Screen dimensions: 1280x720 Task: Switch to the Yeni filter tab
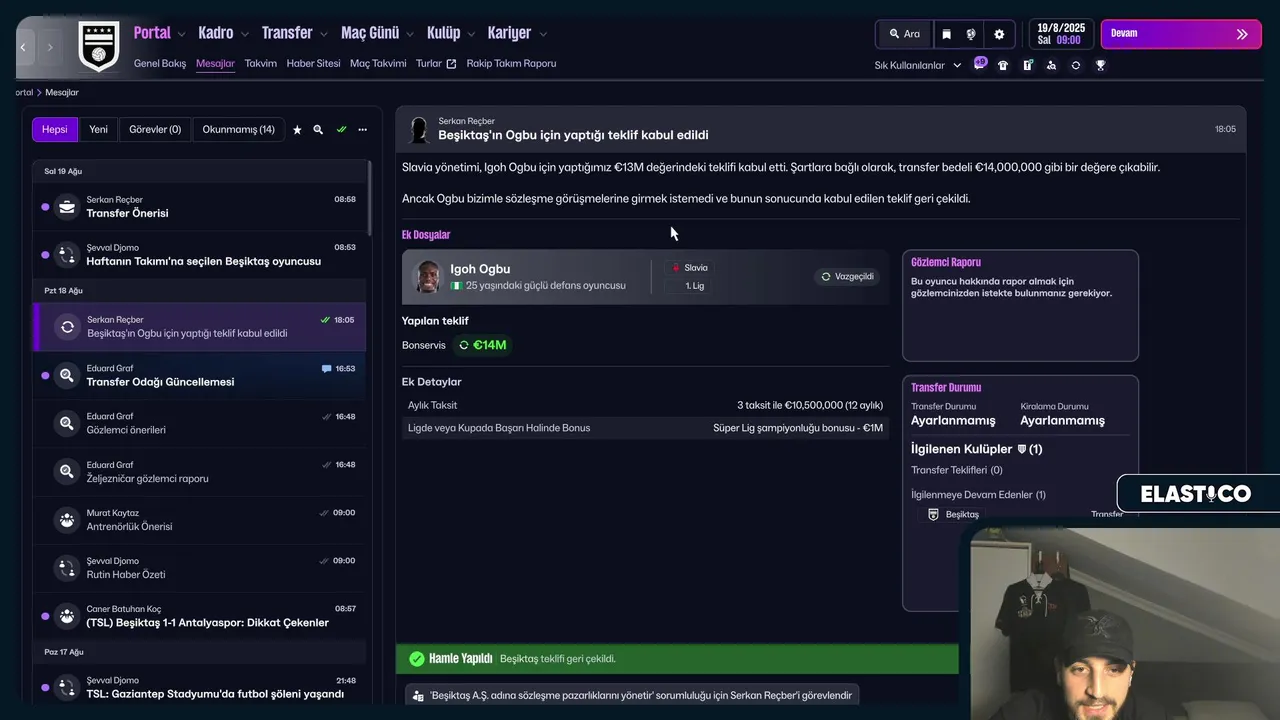98,129
